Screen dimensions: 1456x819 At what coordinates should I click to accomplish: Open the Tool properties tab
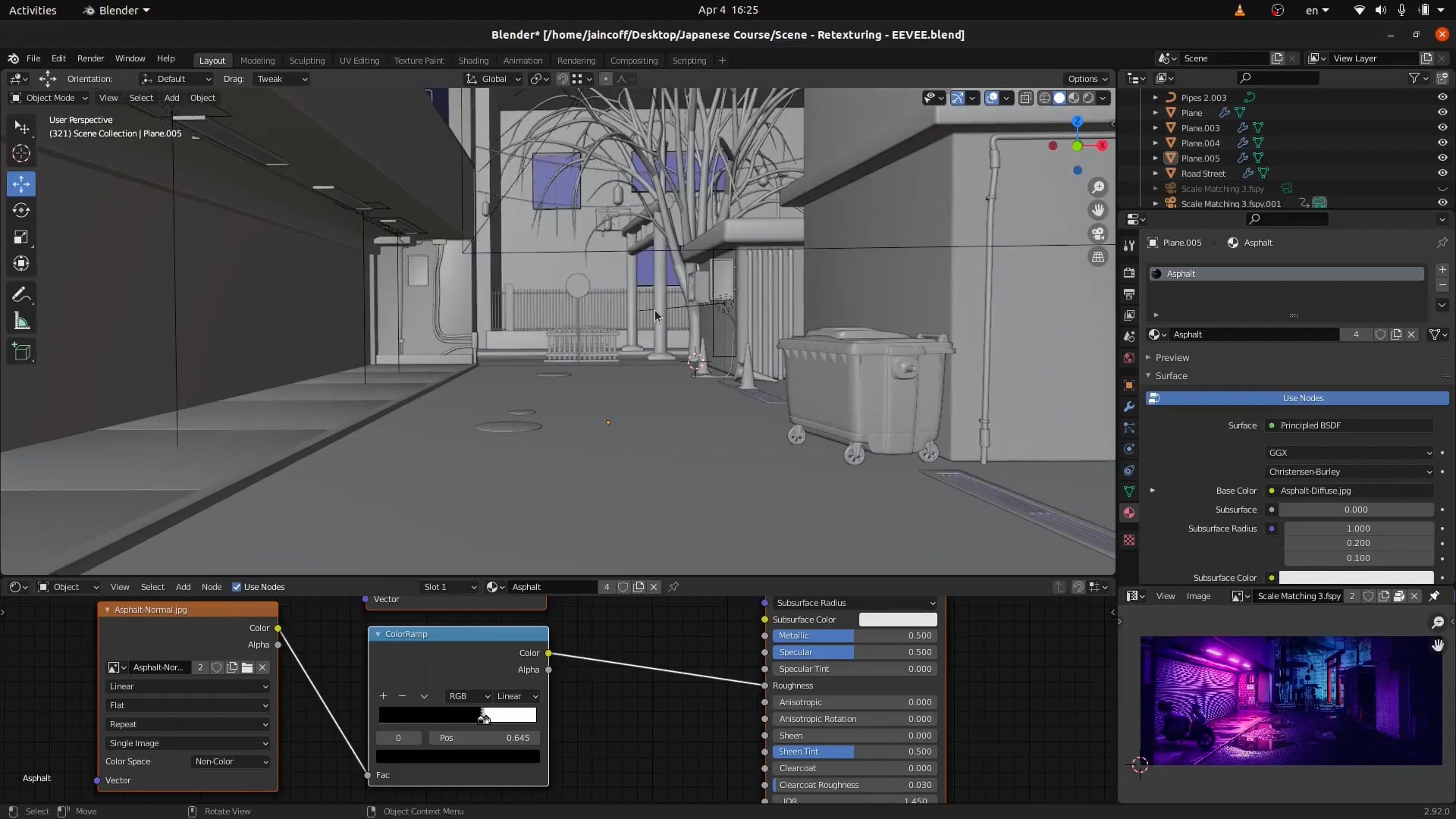pos(1129,245)
